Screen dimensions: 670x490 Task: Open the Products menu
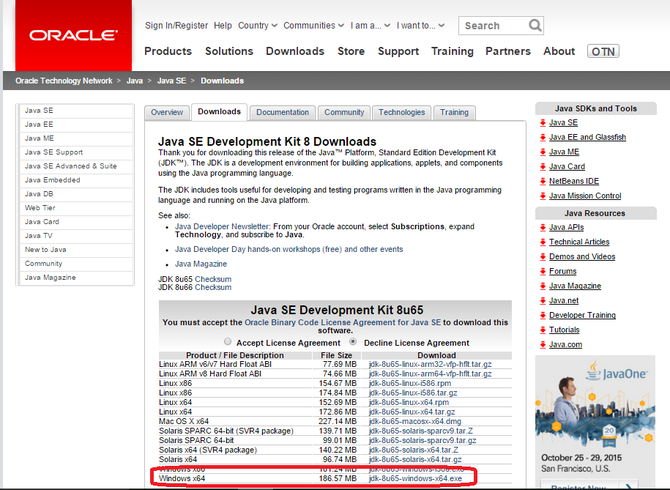point(168,51)
